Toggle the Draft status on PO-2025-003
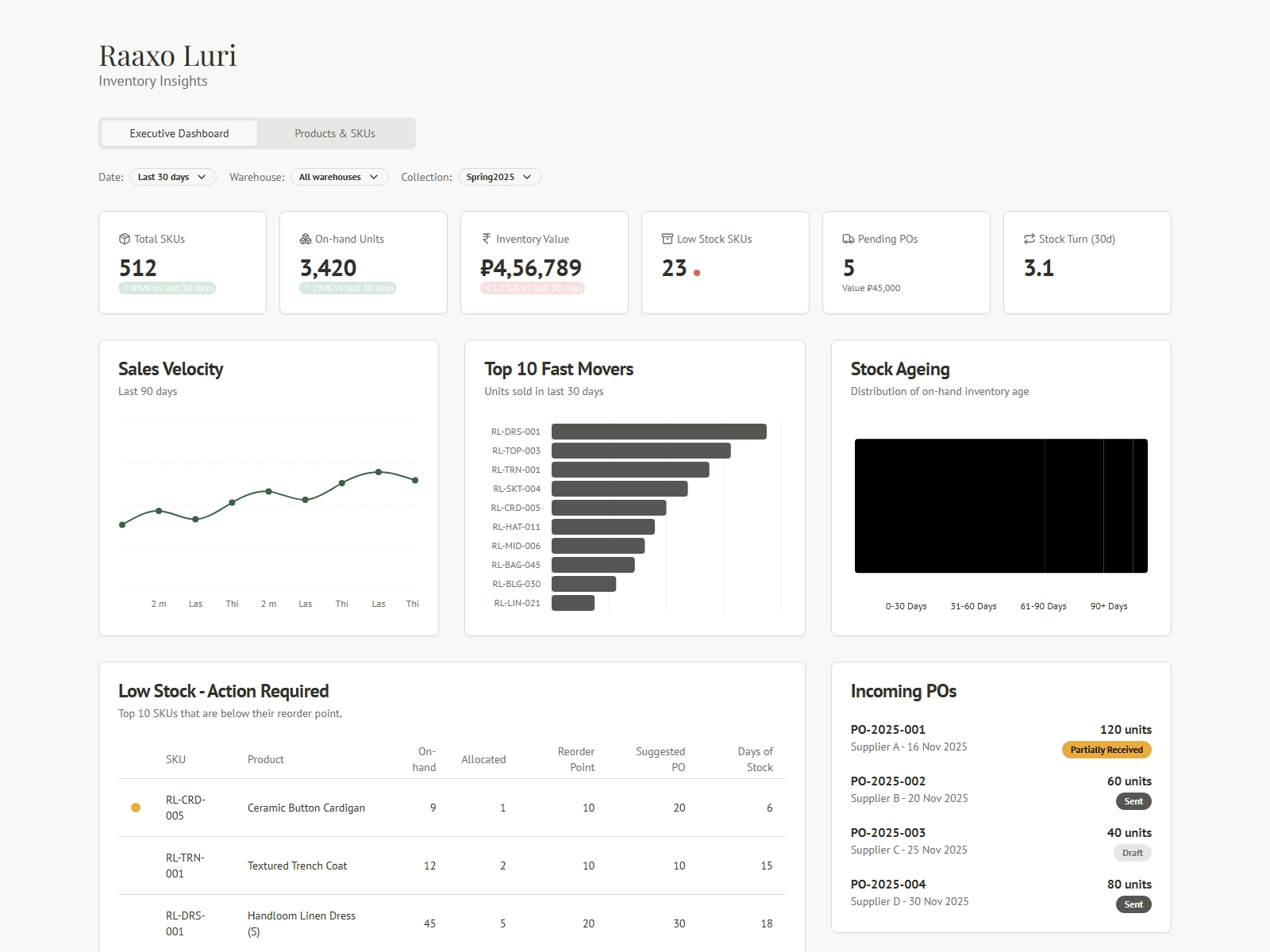The width and height of the screenshot is (1270, 952). tap(1133, 853)
